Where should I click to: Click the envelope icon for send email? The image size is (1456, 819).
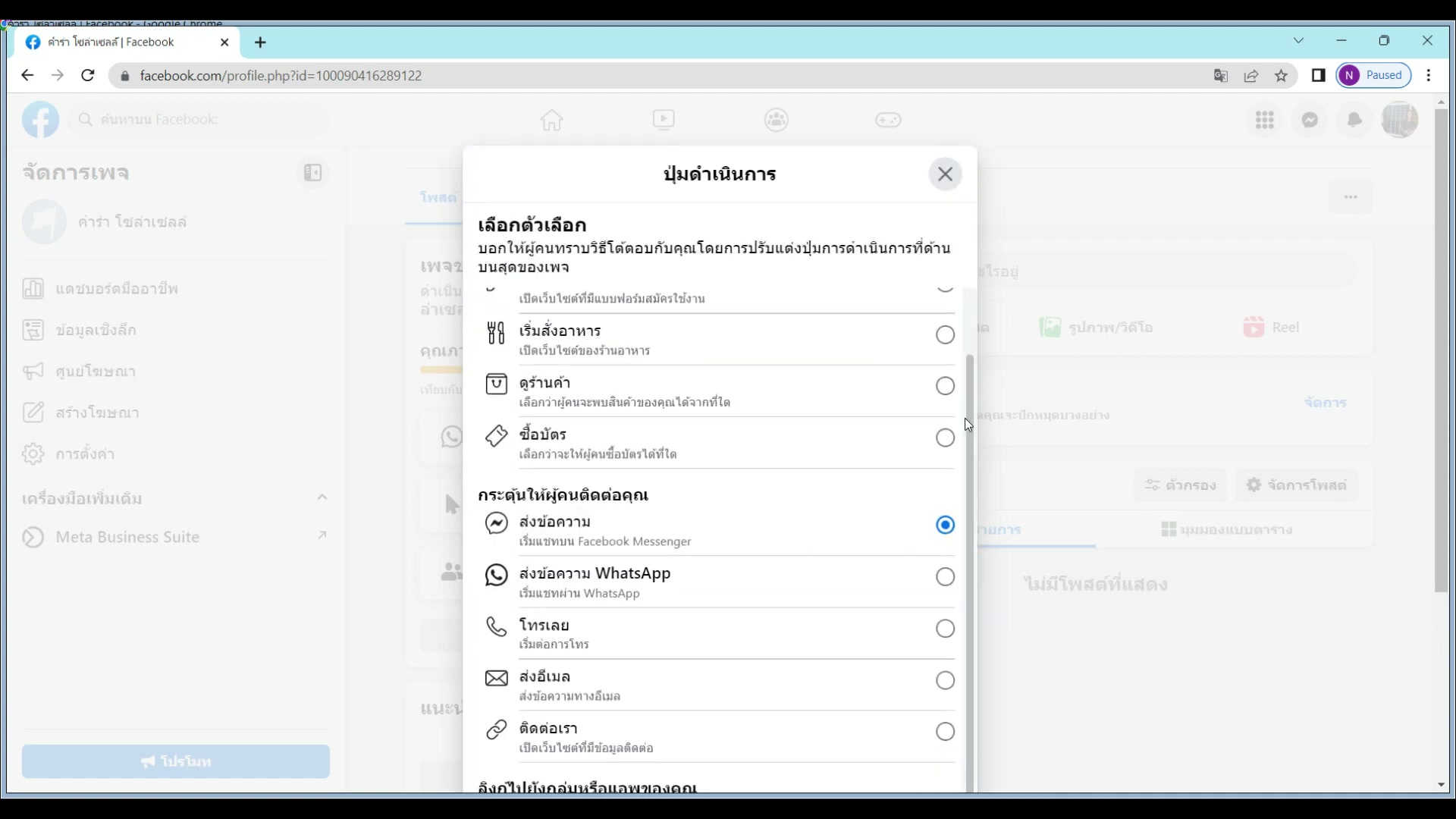pyautogui.click(x=496, y=678)
